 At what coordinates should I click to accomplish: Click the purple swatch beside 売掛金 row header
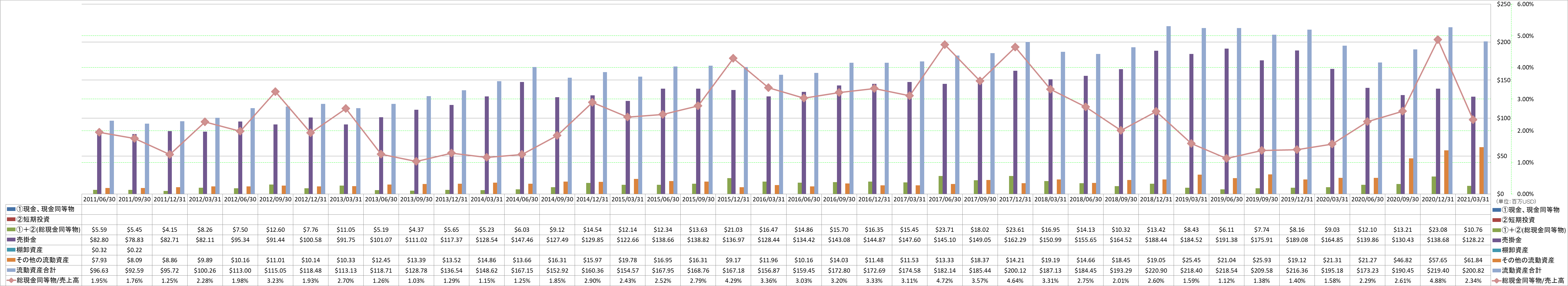(x=11, y=240)
